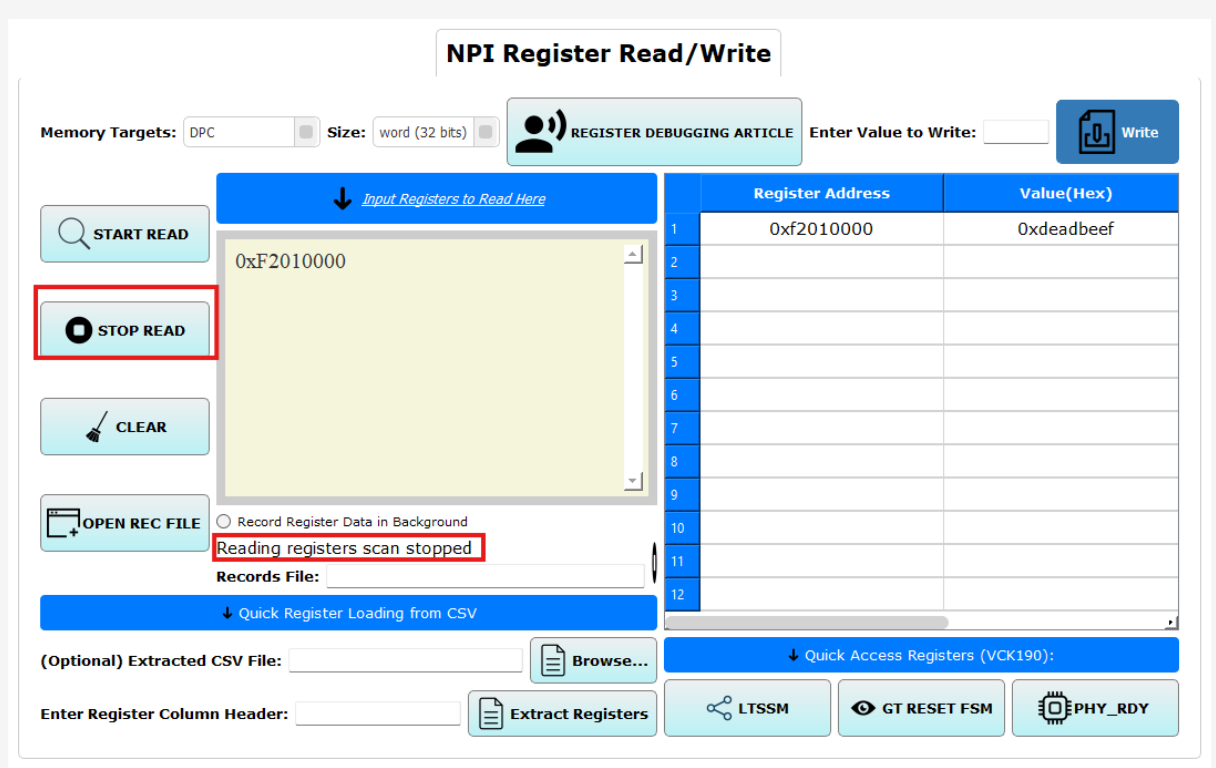The image size is (1216, 768).
Task: Click the document icon on Extract Registers
Action: tap(490, 714)
